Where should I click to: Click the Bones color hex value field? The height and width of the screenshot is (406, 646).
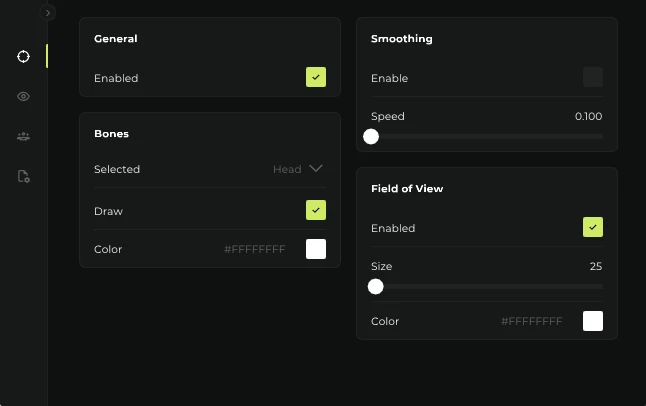[x=254, y=249]
